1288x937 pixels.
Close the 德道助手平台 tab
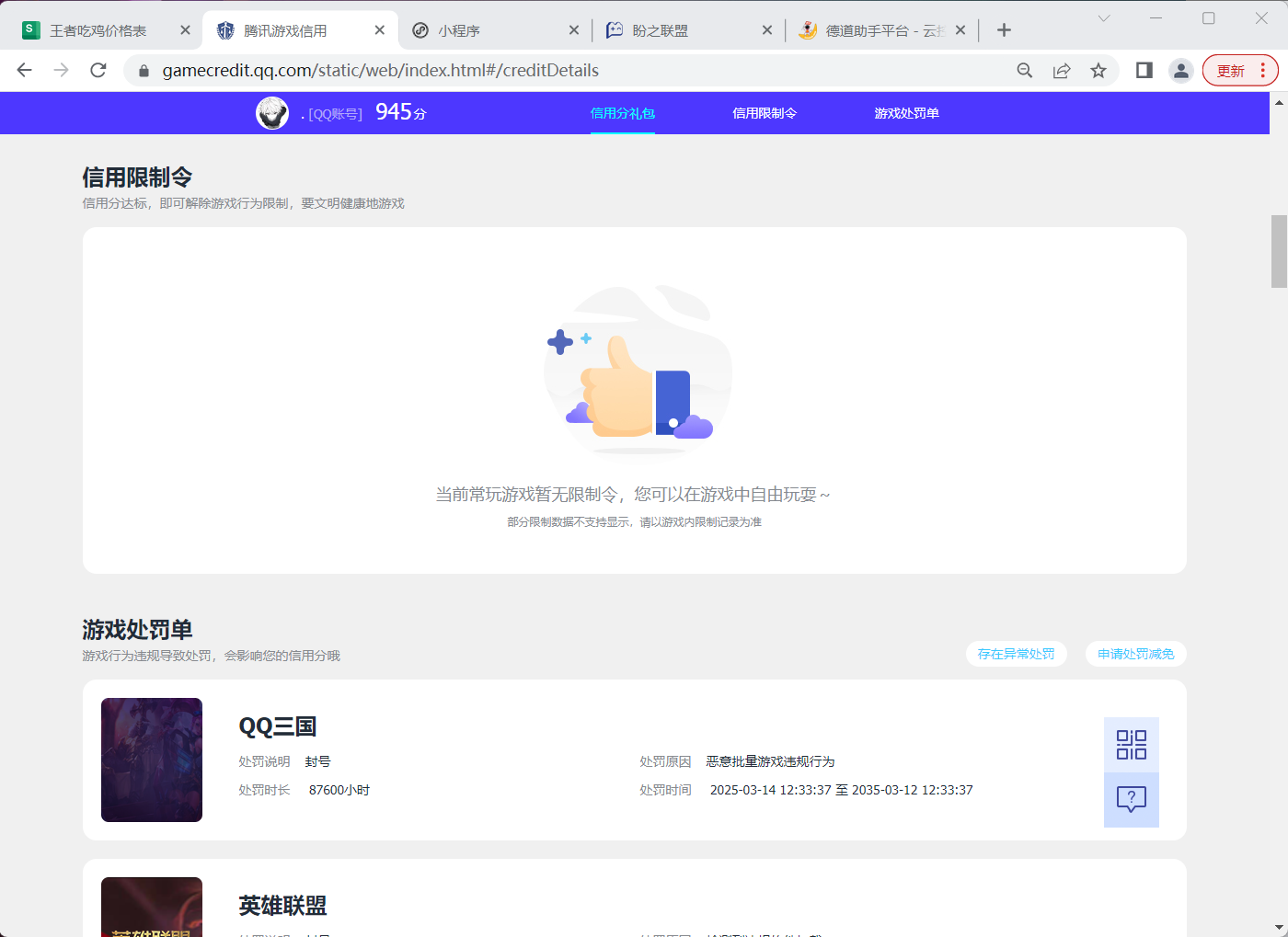click(x=960, y=30)
